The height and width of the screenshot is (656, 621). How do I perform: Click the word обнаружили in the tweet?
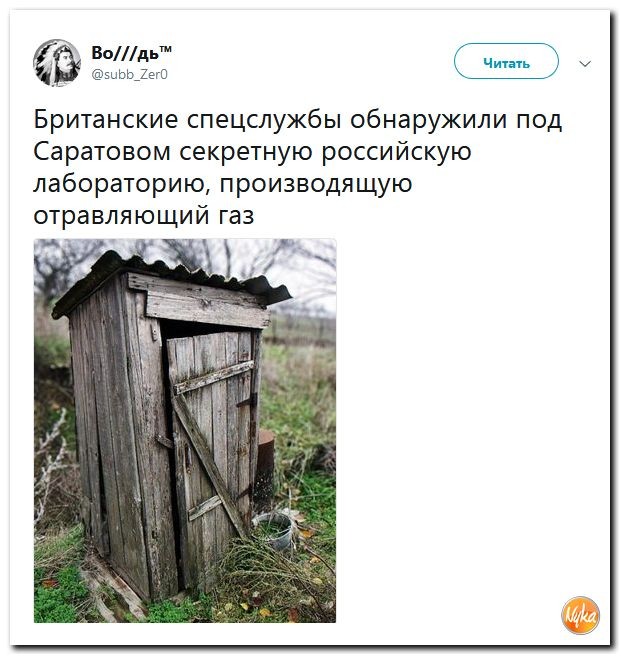click(429, 120)
